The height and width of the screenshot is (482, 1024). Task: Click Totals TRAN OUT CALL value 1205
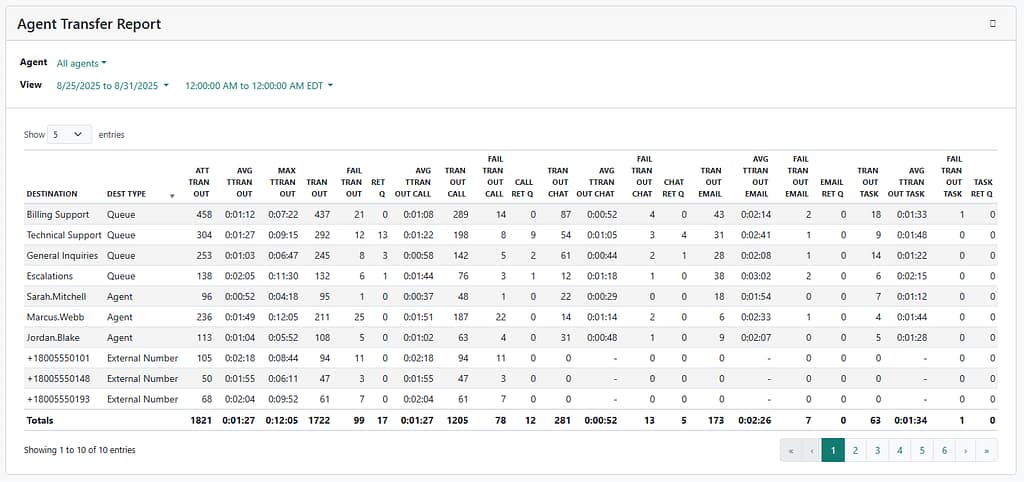tap(458, 421)
